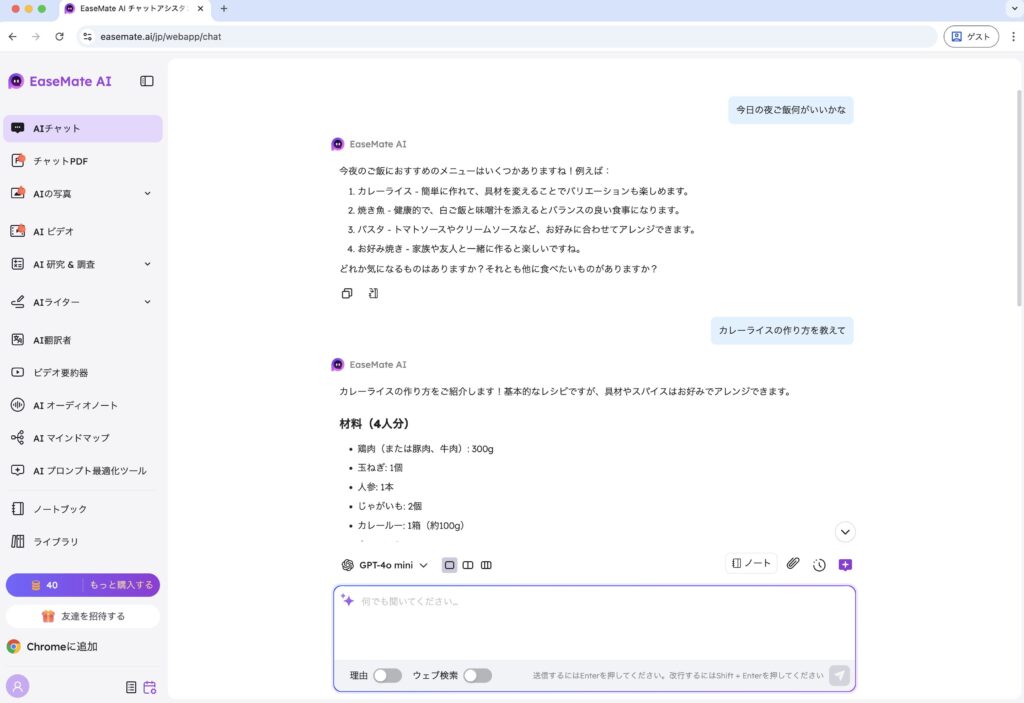This screenshot has width=1024, height=703.
Task: Select the two-column layout icon
Action: pyautogui.click(x=467, y=565)
